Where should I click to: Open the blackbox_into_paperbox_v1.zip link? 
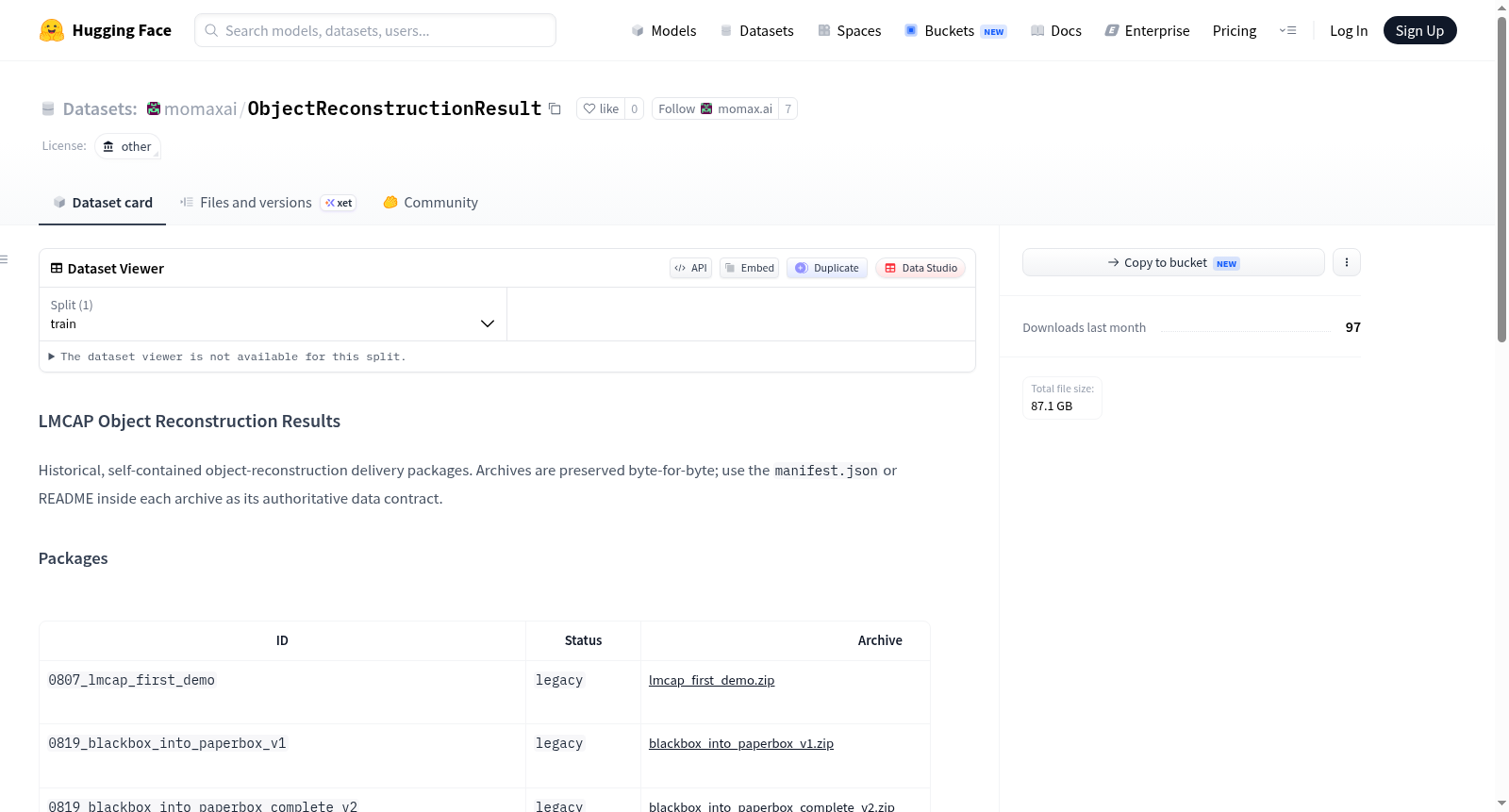click(741, 743)
